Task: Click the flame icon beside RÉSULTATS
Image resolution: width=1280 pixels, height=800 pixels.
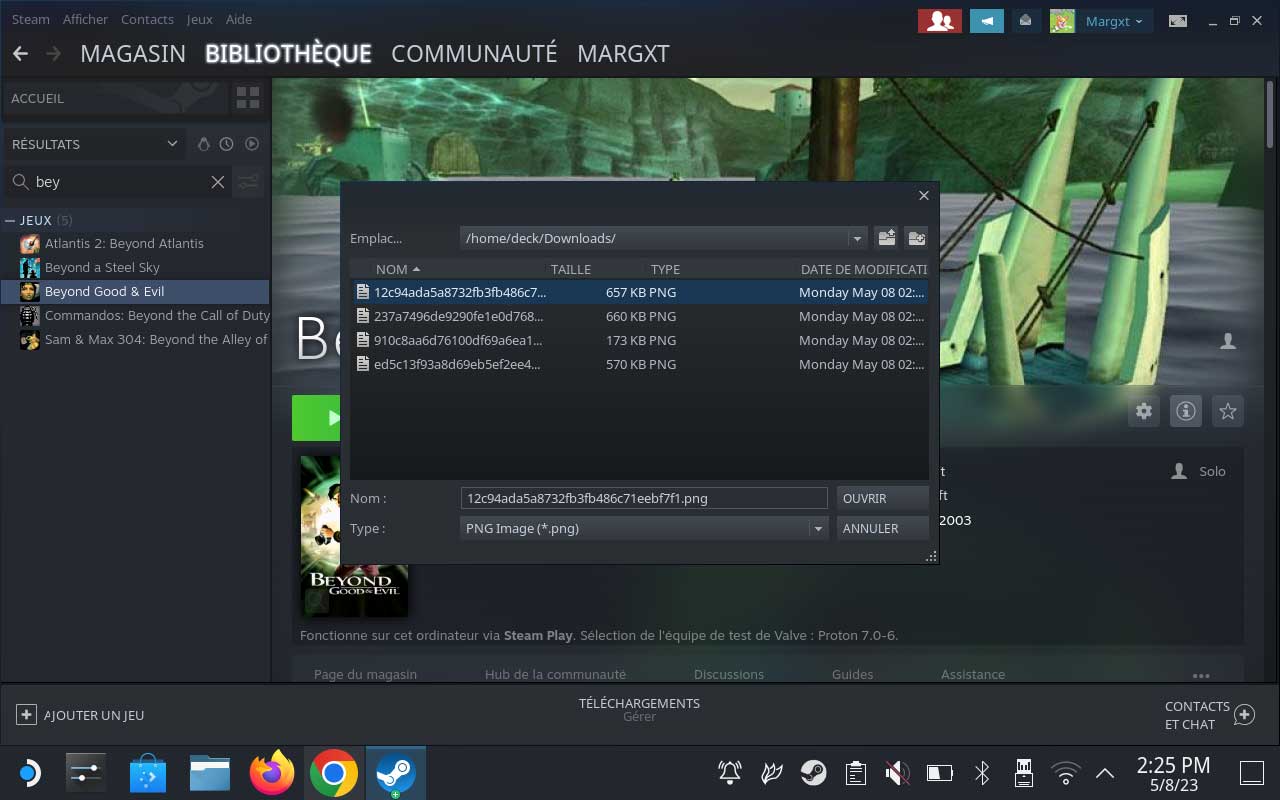Action: coord(204,144)
